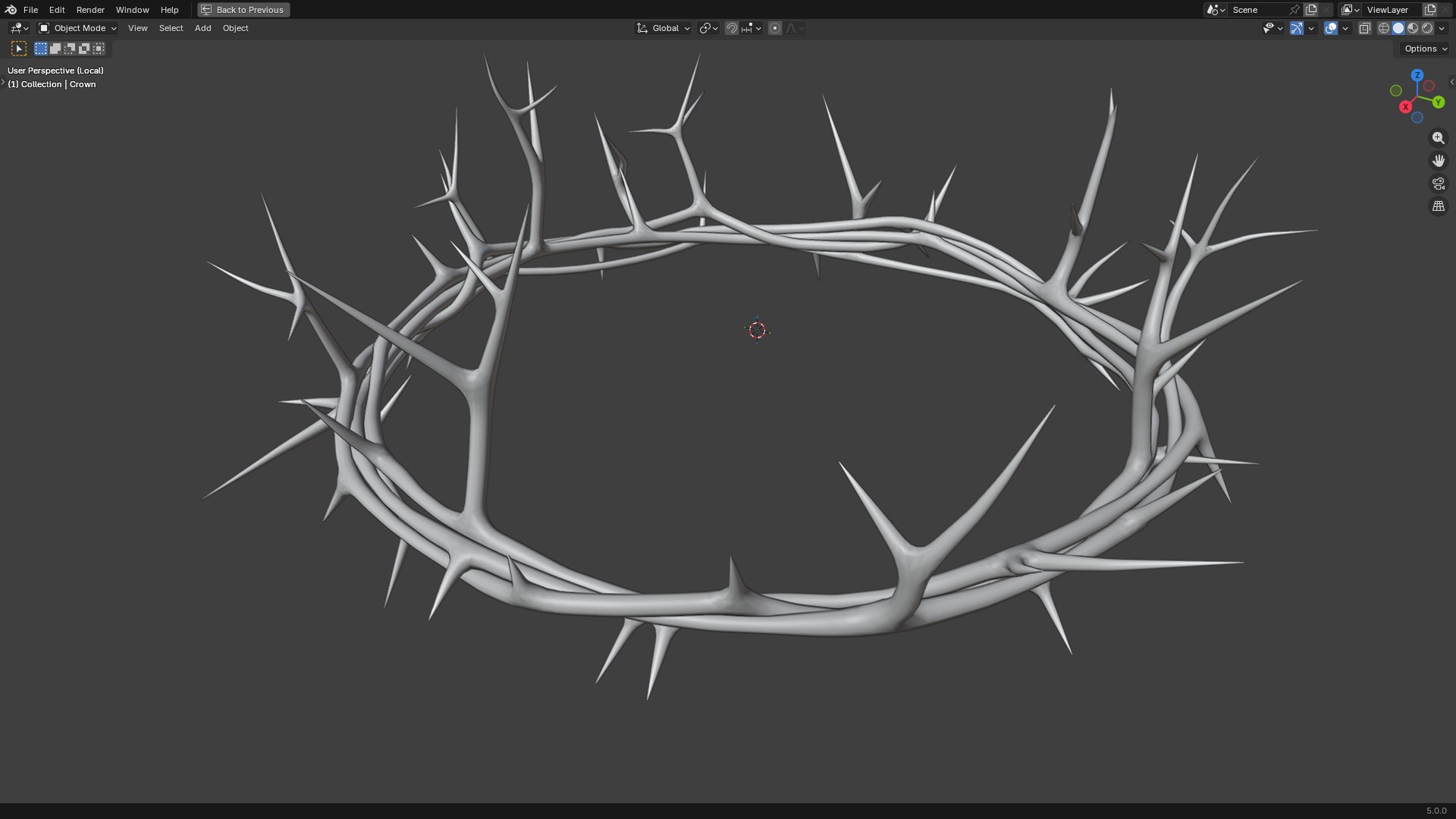1456x819 pixels.
Task: Click the new scene icon
Action: (x=1311, y=10)
